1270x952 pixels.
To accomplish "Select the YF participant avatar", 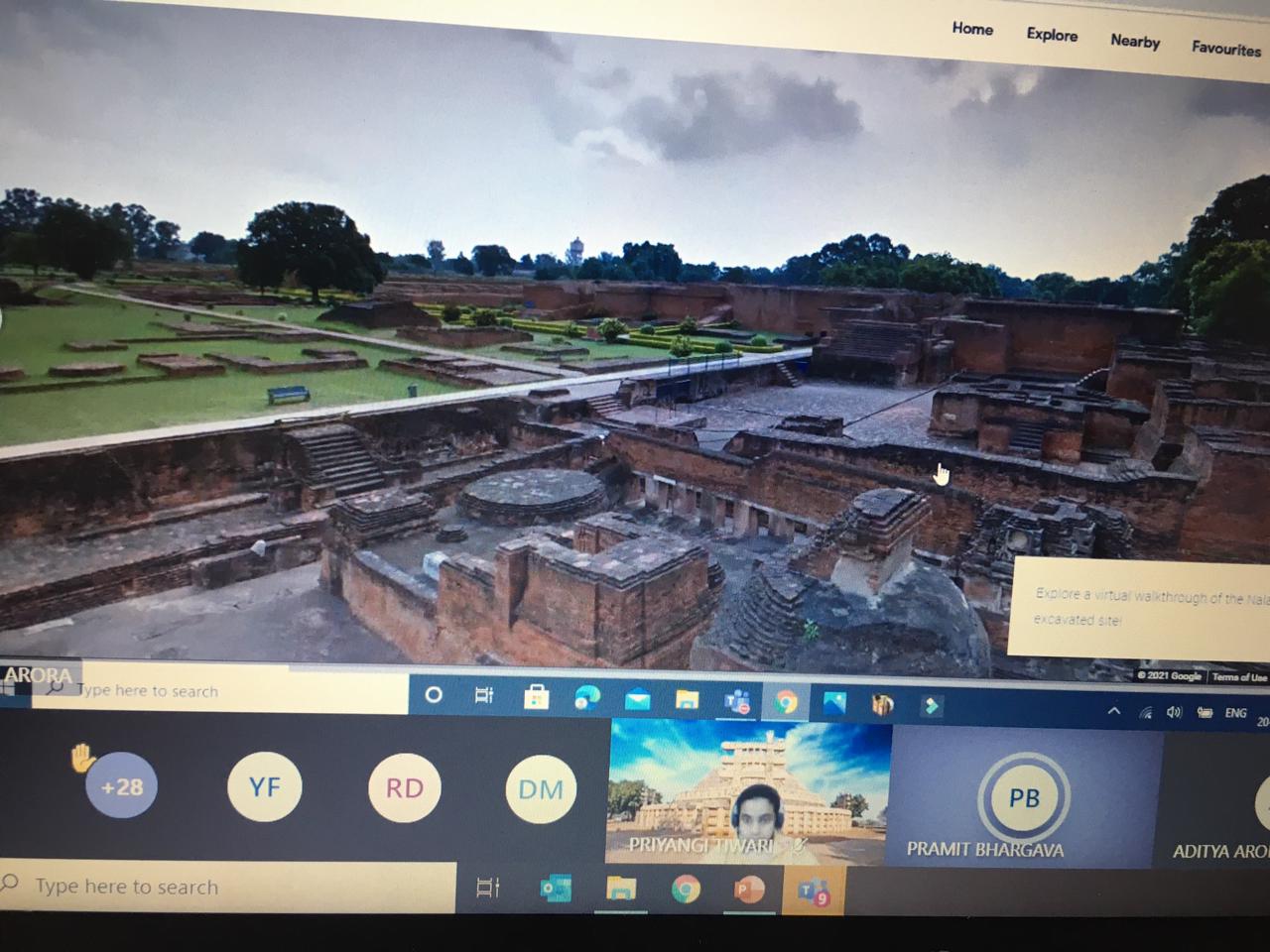I will (264, 787).
